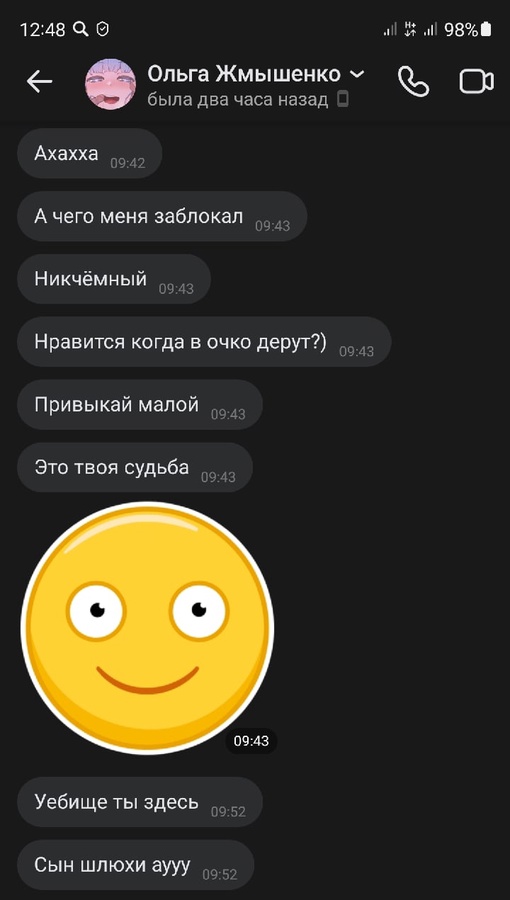
Task: Select the message "Ахахха"
Action: [x=89, y=153]
